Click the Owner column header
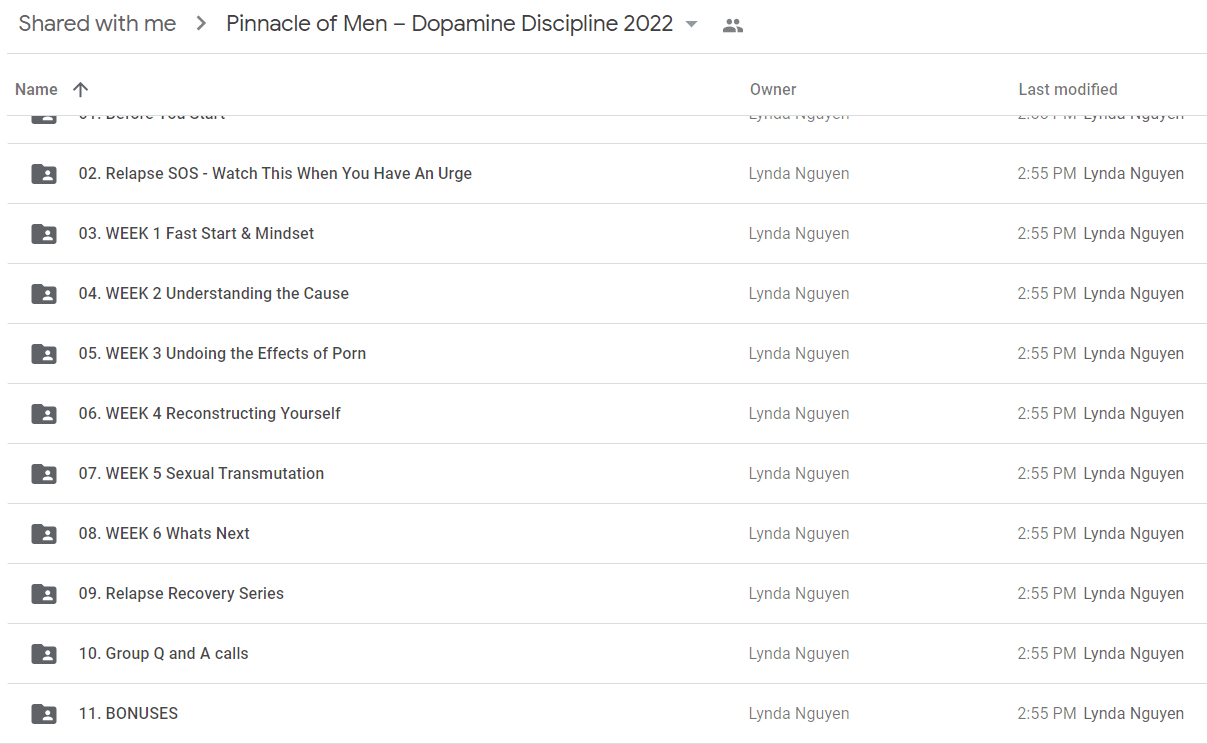 [773, 89]
